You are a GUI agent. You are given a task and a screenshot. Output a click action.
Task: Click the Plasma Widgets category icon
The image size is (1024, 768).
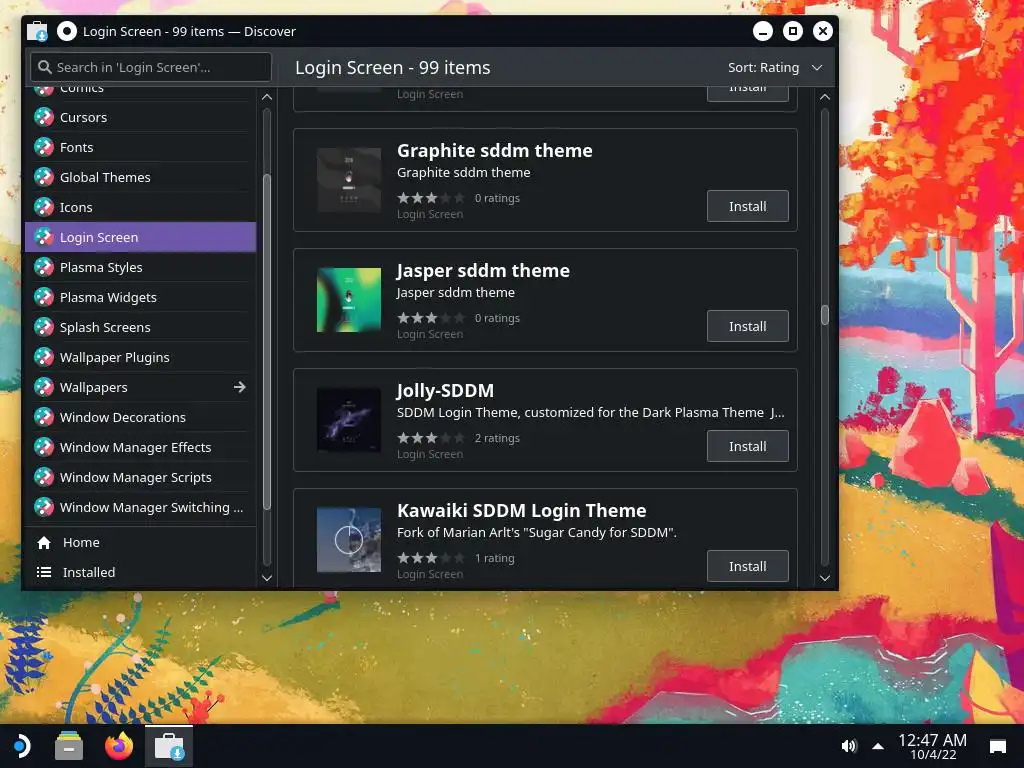pyautogui.click(x=44, y=297)
